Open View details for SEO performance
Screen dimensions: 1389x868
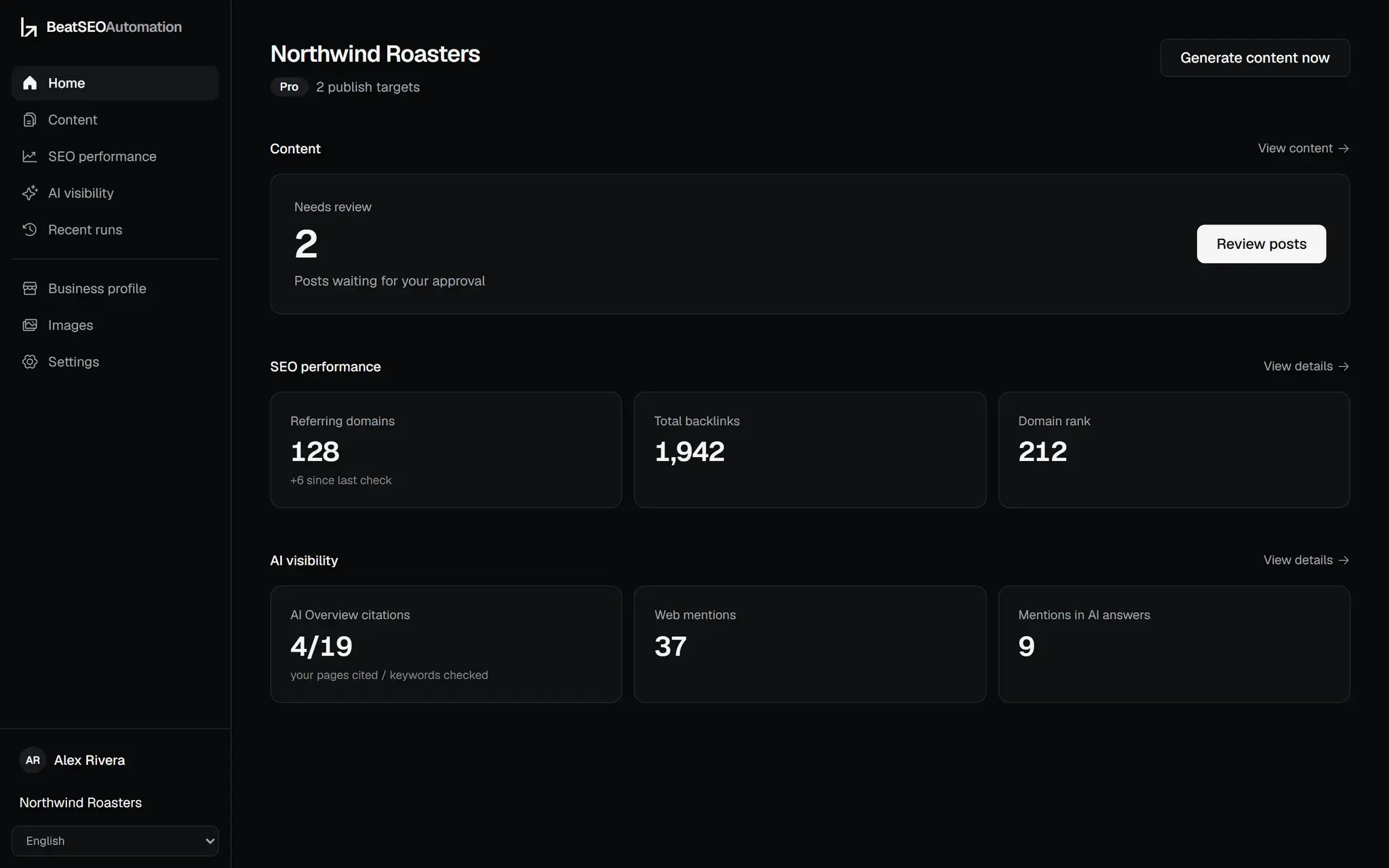(1306, 366)
